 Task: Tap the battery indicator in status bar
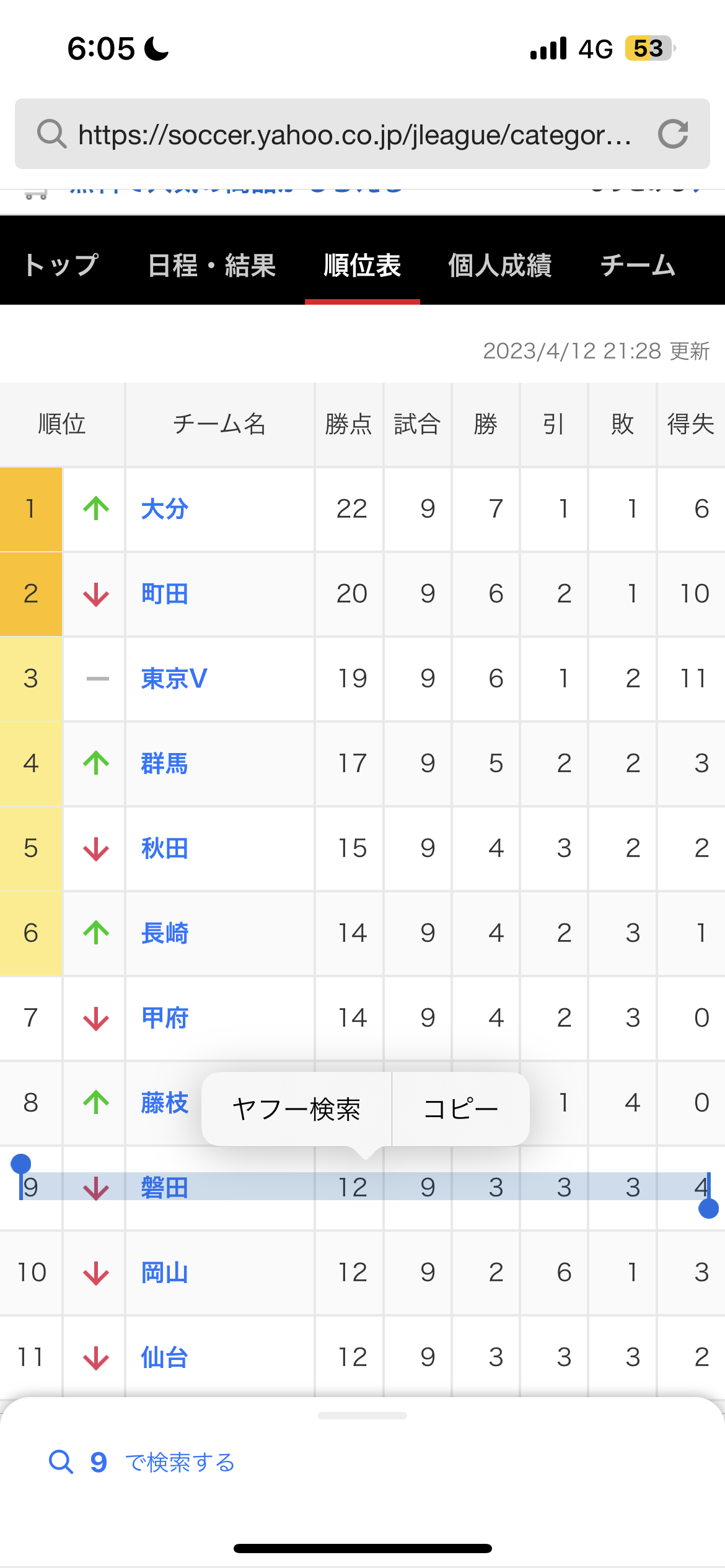coord(649,48)
